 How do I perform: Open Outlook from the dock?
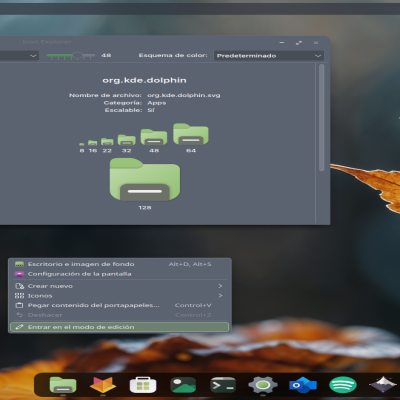[303, 385]
